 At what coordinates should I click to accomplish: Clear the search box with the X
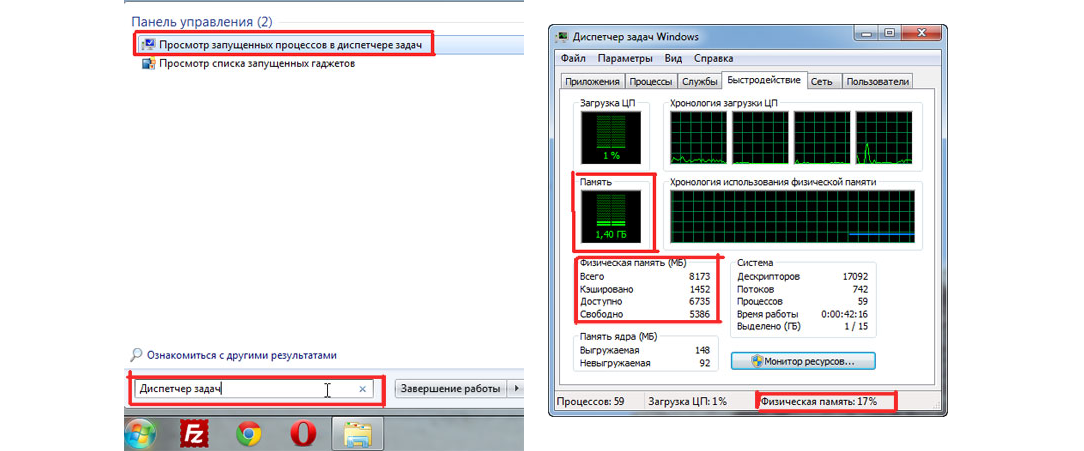click(362, 389)
